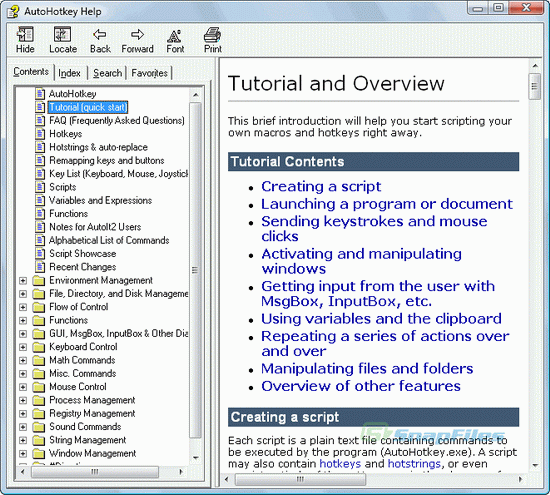Open the AutoHotkey page icon in tree
Viewport: 550px width, 495px height.
click(40, 94)
